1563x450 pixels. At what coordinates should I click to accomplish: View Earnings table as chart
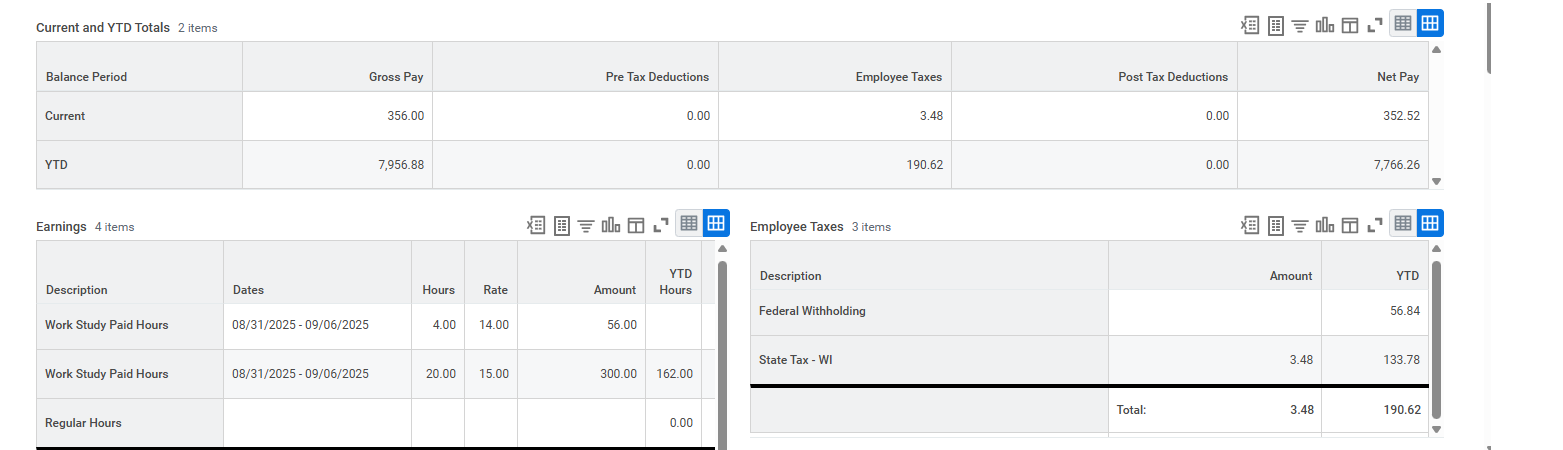tap(611, 225)
